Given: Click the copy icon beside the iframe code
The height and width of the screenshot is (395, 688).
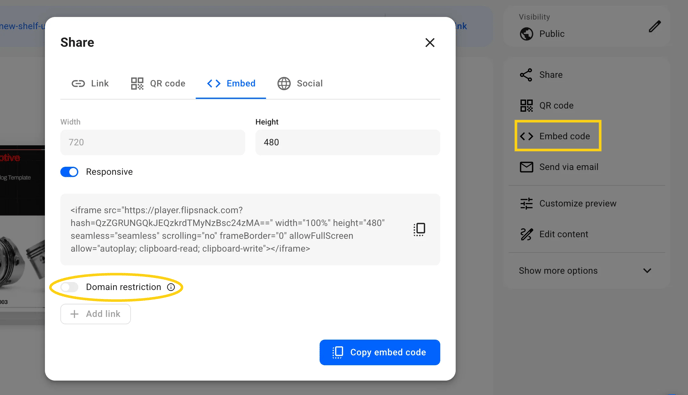Looking at the screenshot, I should 419,229.
